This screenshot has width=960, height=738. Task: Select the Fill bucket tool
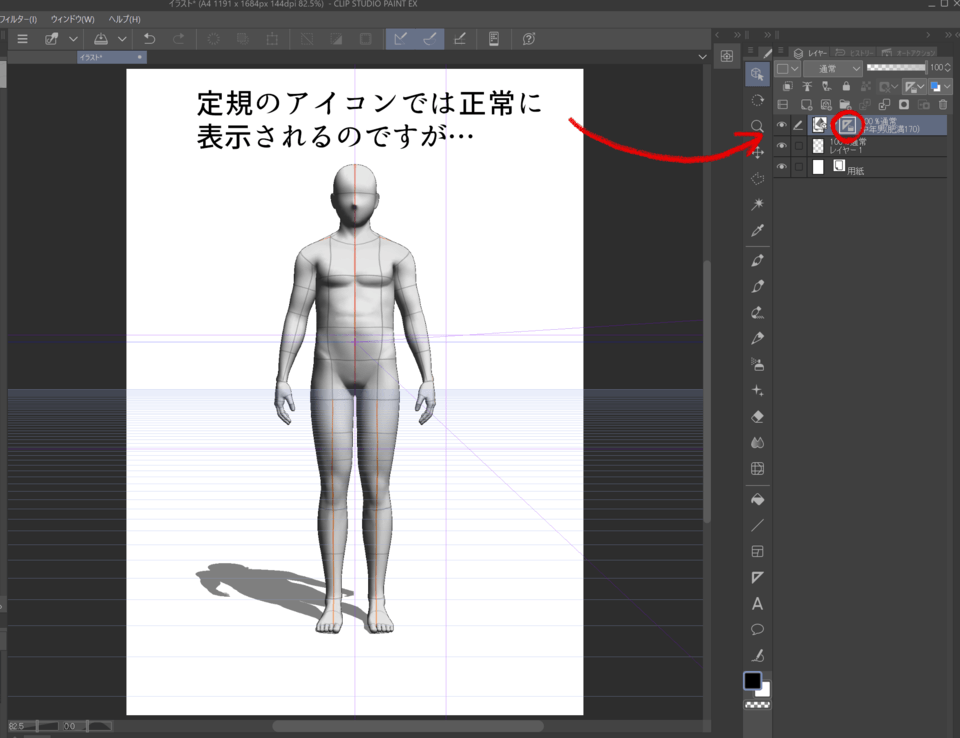tap(757, 500)
